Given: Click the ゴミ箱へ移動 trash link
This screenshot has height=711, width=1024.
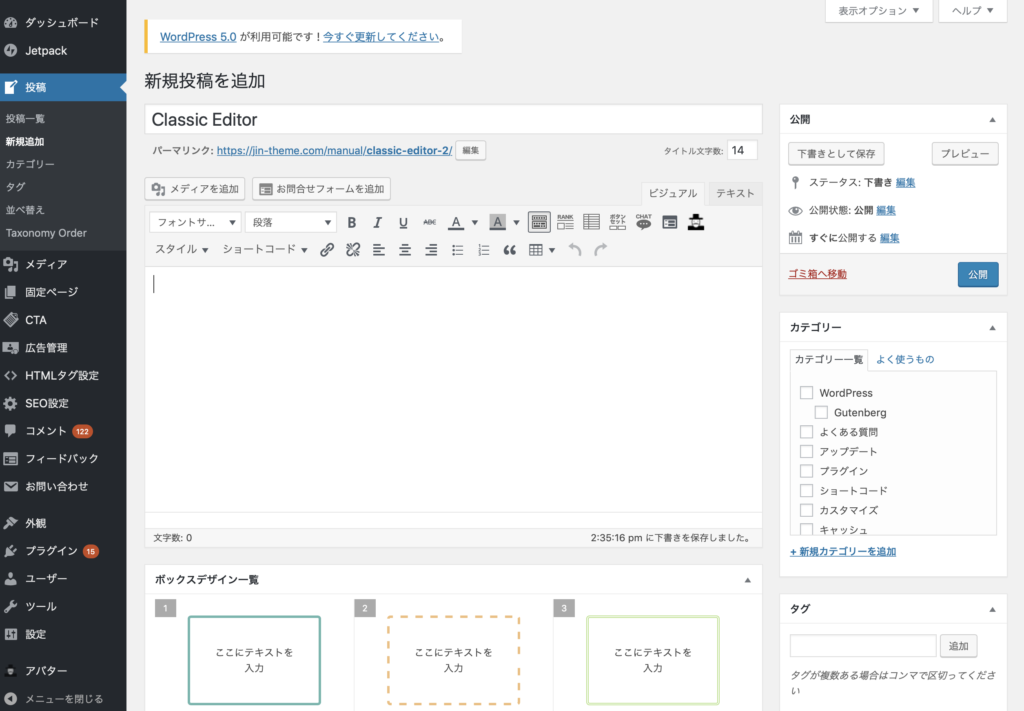Looking at the screenshot, I should coord(817,274).
